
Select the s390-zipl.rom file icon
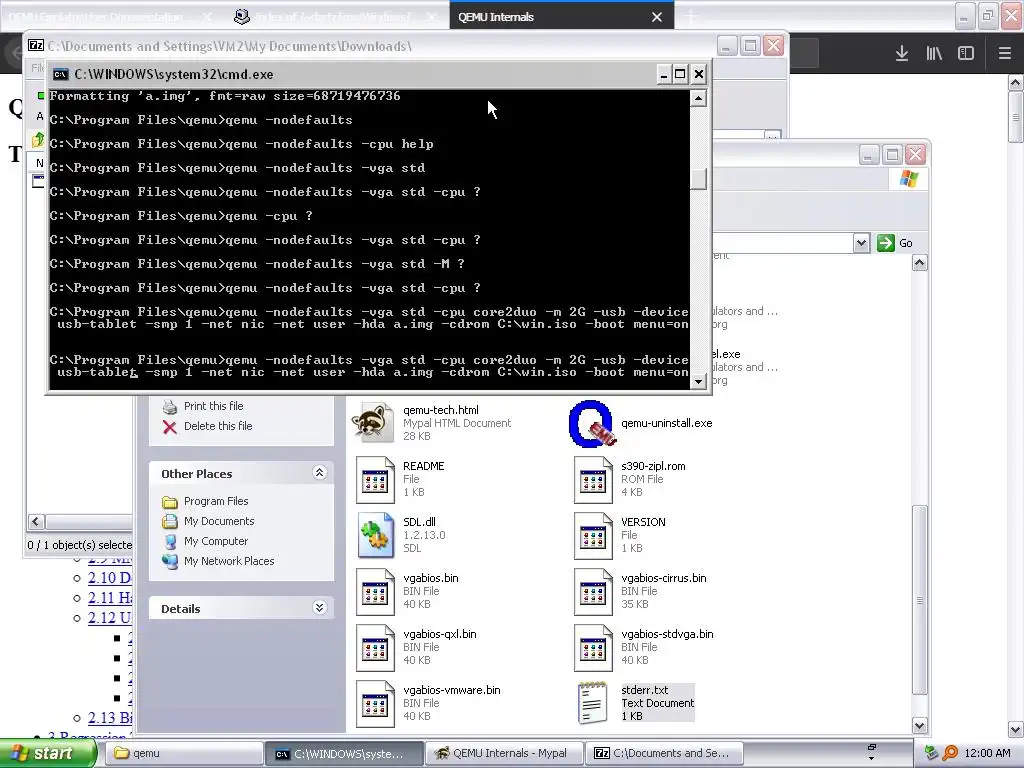point(593,480)
